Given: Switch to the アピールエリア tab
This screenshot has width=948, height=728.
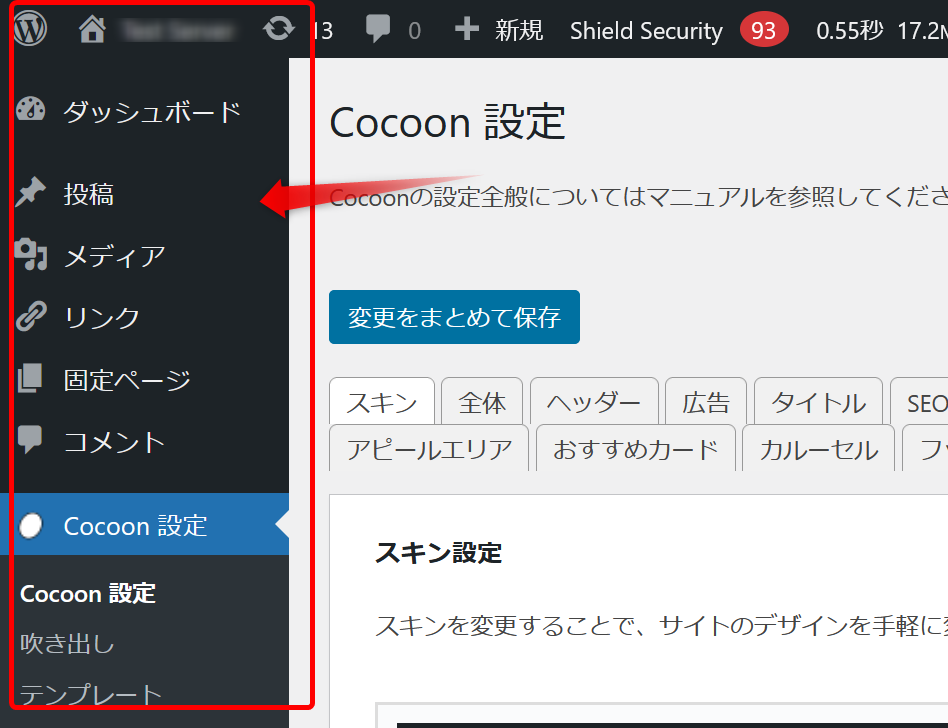Looking at the screenshot, I should [429, 449].
